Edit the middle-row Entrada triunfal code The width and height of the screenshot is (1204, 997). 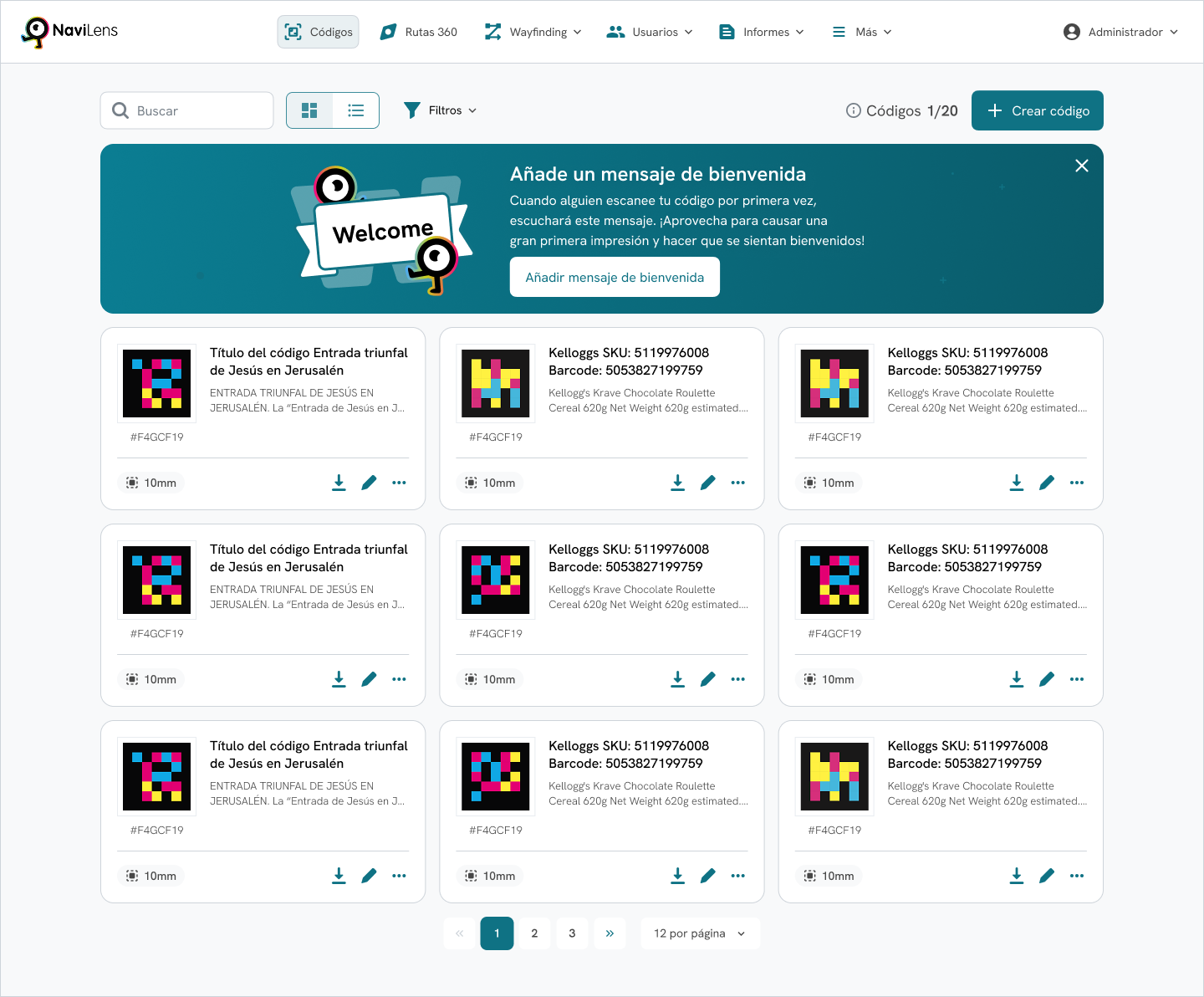pyautogui.click(x=369, y=679)
